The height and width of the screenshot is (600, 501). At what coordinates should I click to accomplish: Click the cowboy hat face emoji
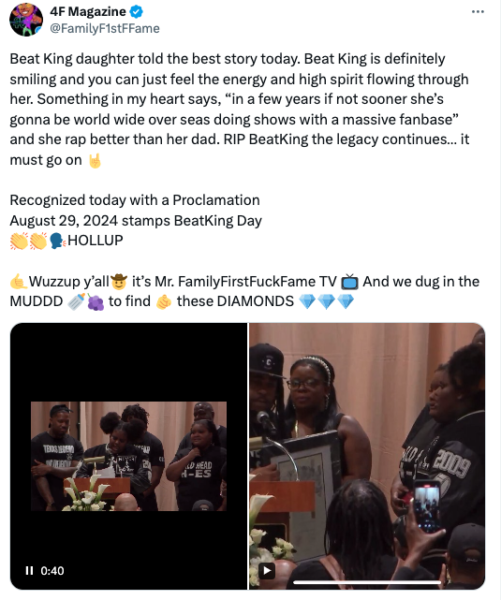click(119, 282)
